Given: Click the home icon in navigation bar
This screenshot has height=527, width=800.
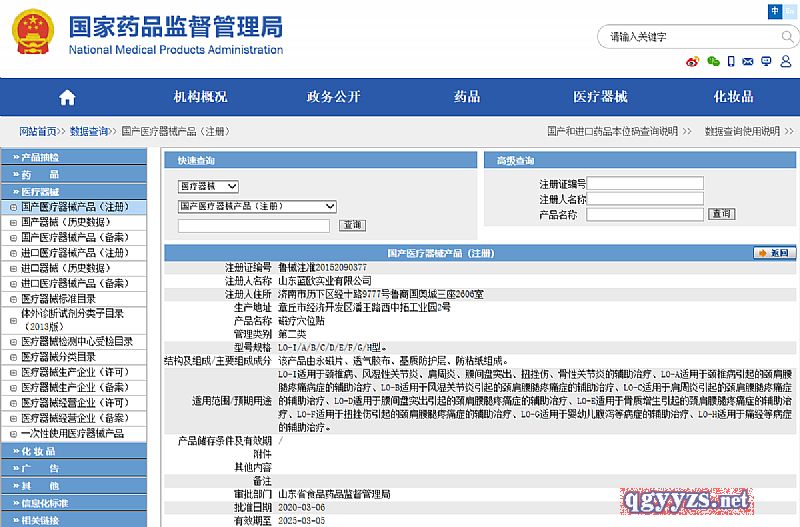Looking at the screenshot, I should (x=67, y=97).
